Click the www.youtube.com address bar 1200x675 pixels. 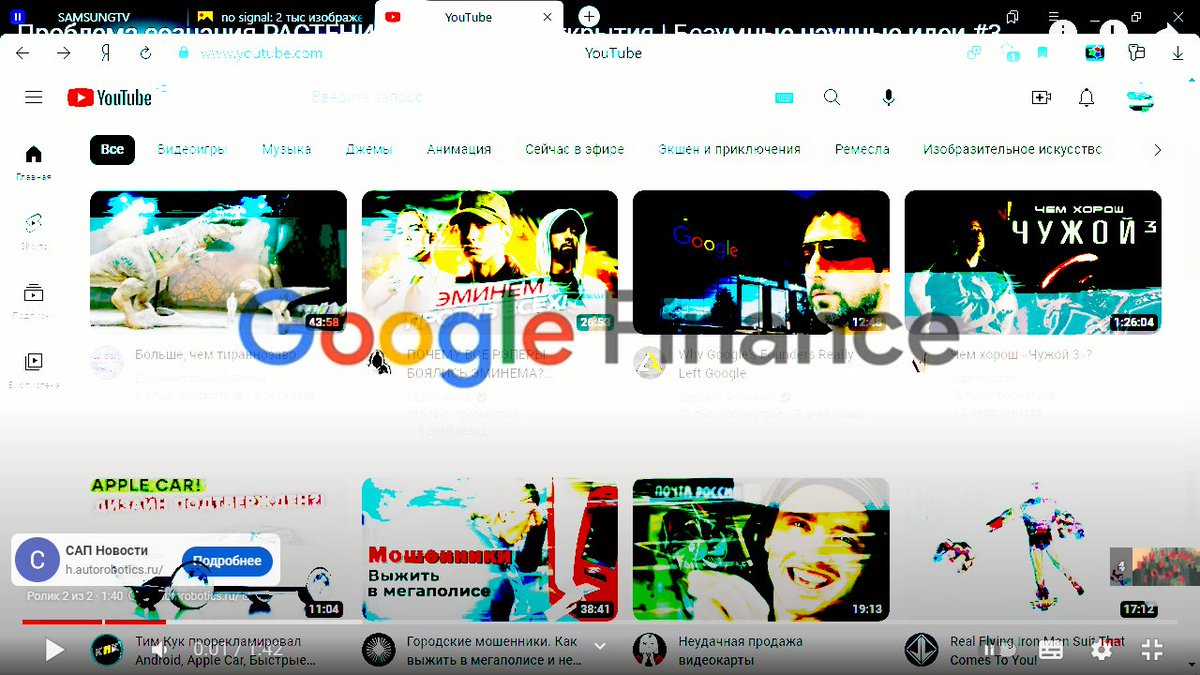tap(261, 53)
